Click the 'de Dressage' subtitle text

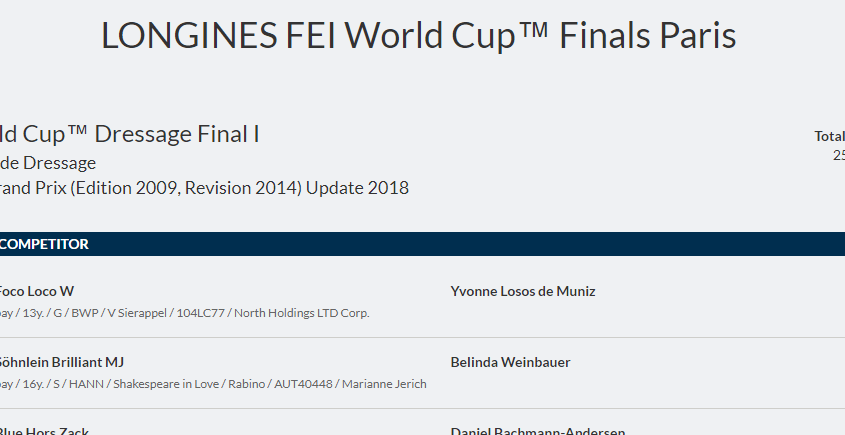tap(48, 162)
